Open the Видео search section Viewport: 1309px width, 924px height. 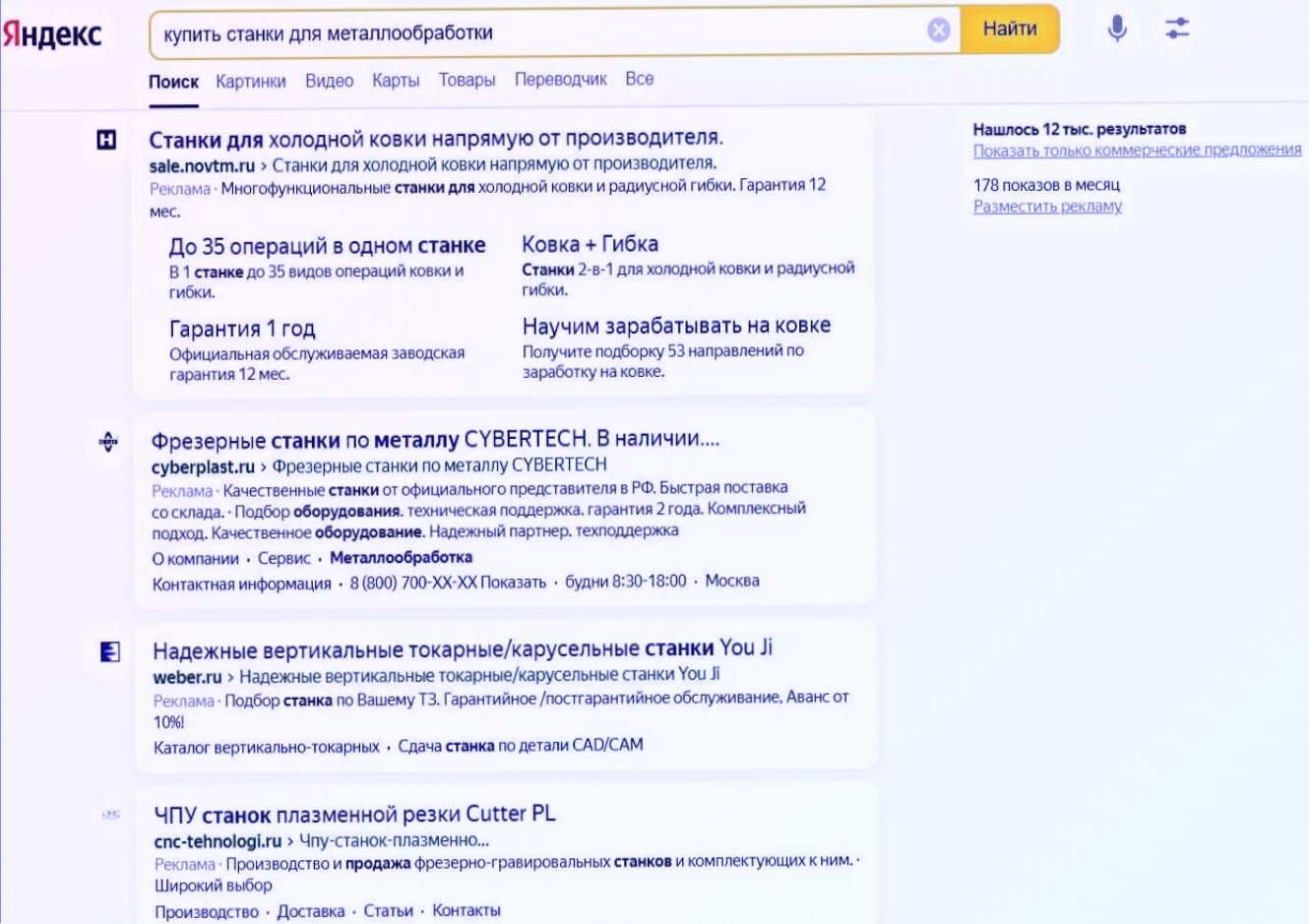tap(331, 80)
